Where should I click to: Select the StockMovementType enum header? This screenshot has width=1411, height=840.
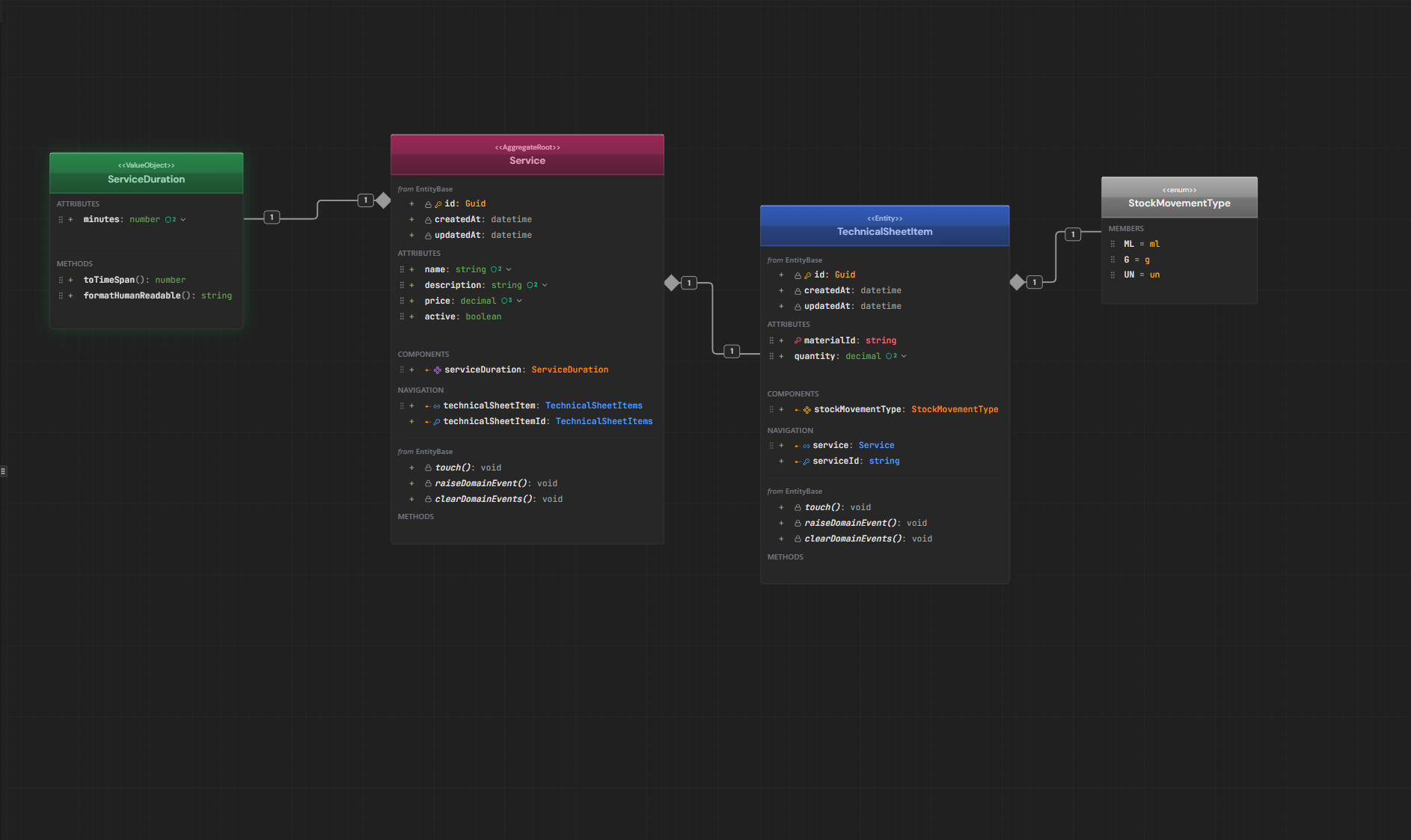(1179, 197)
